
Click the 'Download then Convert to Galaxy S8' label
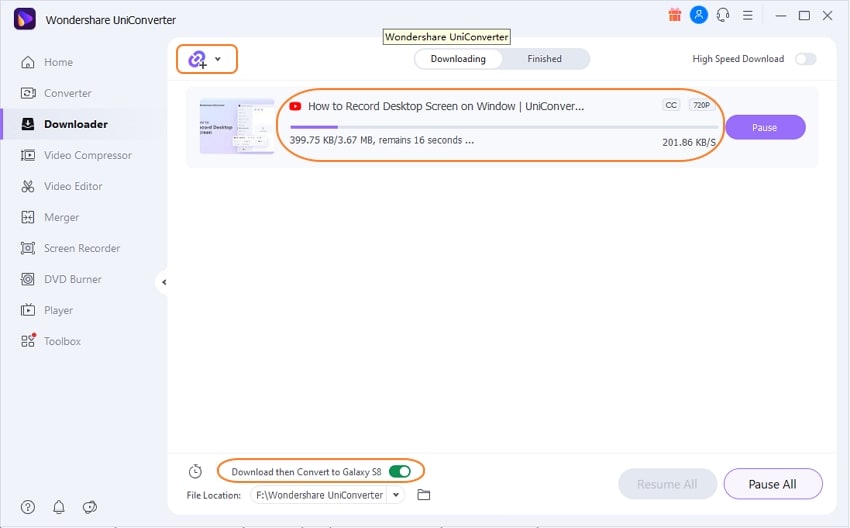click(306, 472)
